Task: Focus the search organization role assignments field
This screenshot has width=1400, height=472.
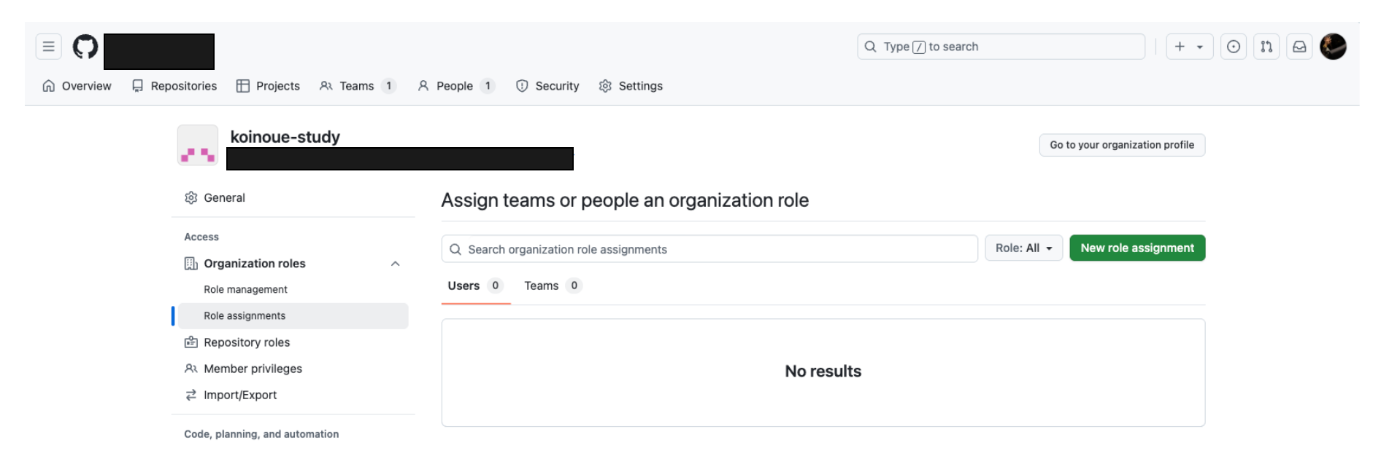Action: (709, 249)
